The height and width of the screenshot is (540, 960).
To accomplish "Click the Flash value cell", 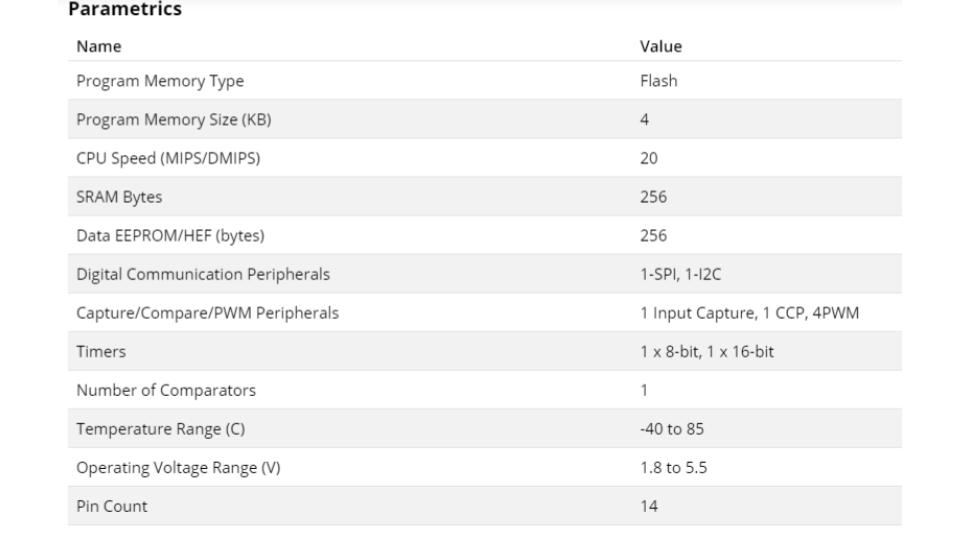I will (x=658, y=81).
